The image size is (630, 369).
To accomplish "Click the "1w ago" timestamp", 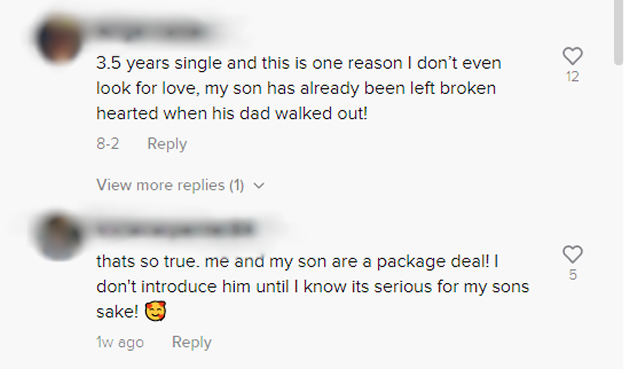I will [120, 342].
